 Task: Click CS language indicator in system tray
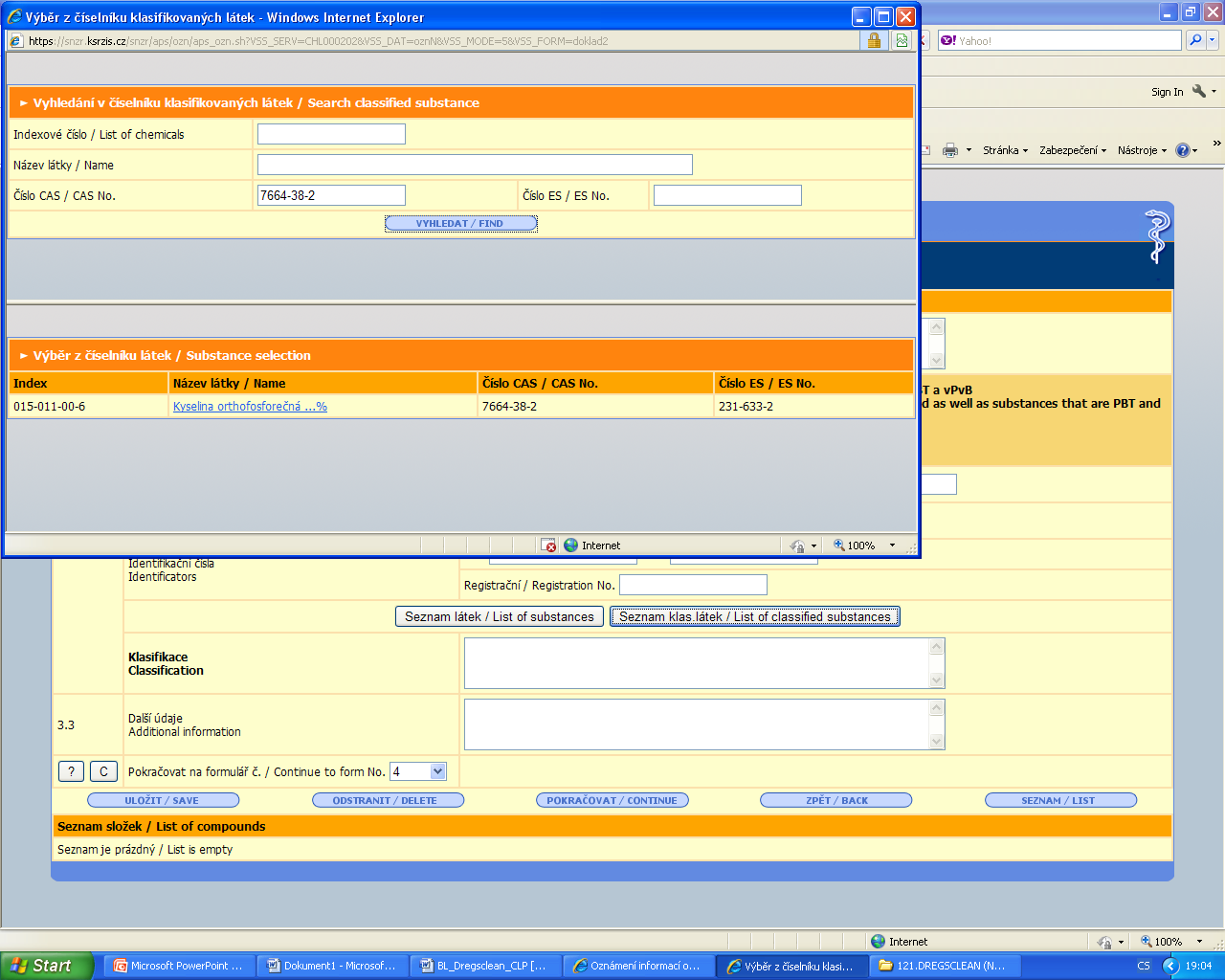pyautogui.click(x=1143, y=966)
